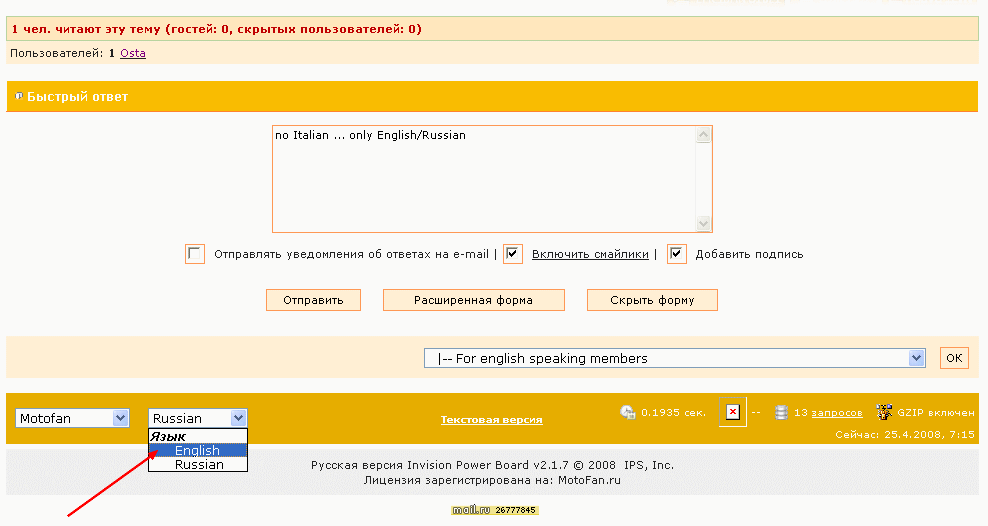Click the GZIP compression icon
Screen dimensions: 988x526
coord(883,412)
